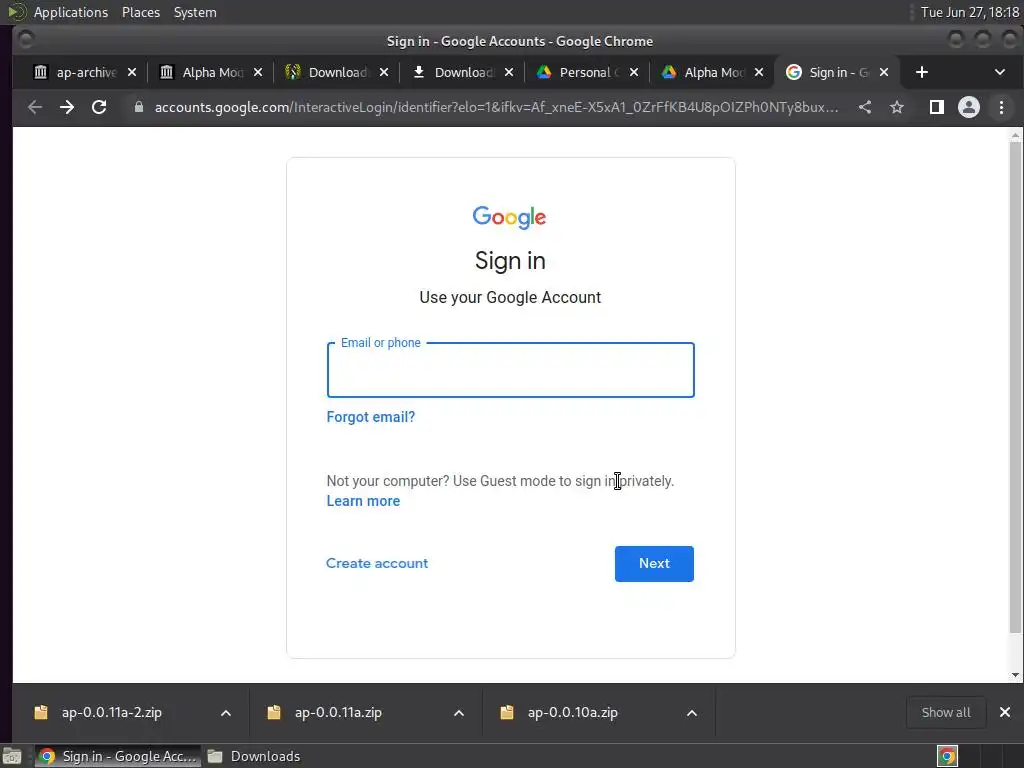Click Show all downloads
Viewport: 1024px width, 768px height.
pos(946,712)
